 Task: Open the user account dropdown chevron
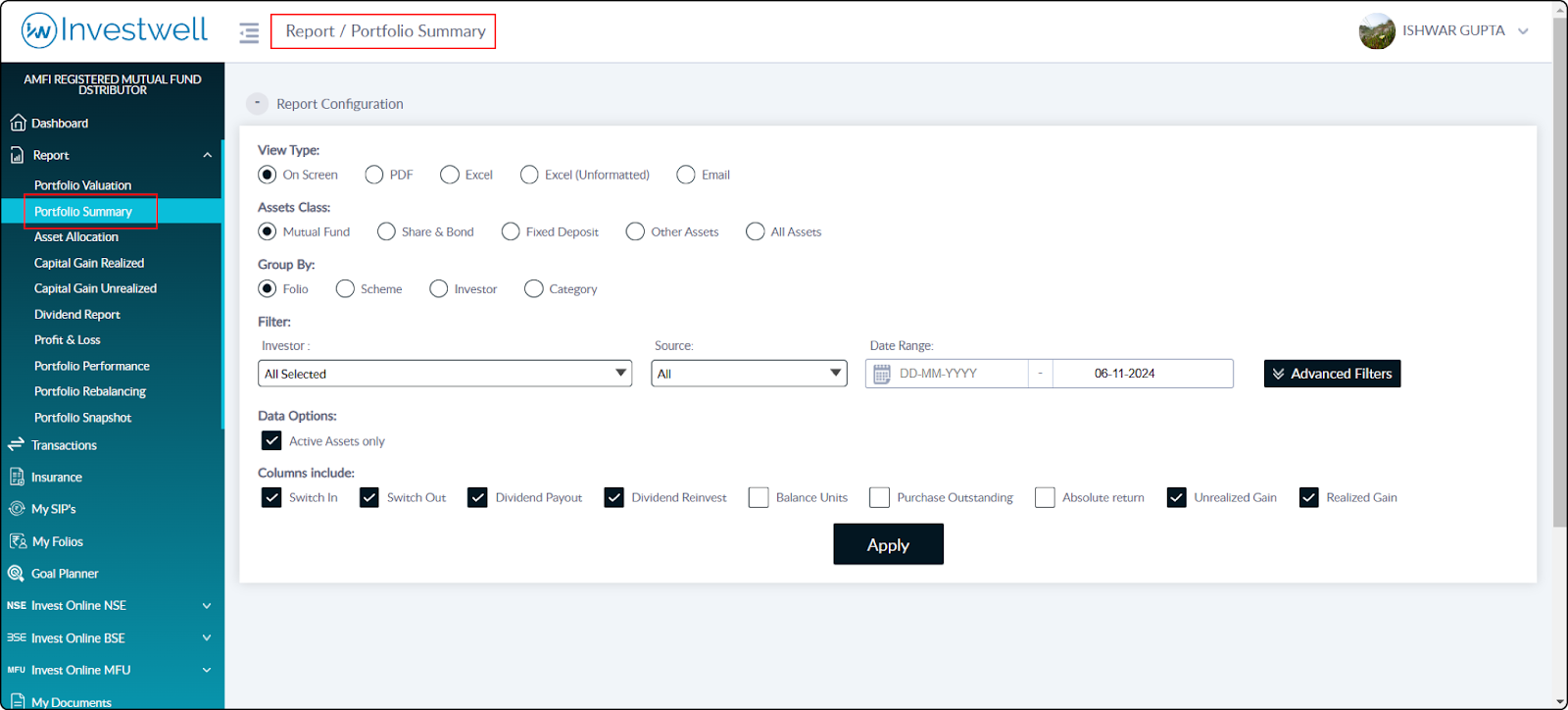pos(1523,31)
